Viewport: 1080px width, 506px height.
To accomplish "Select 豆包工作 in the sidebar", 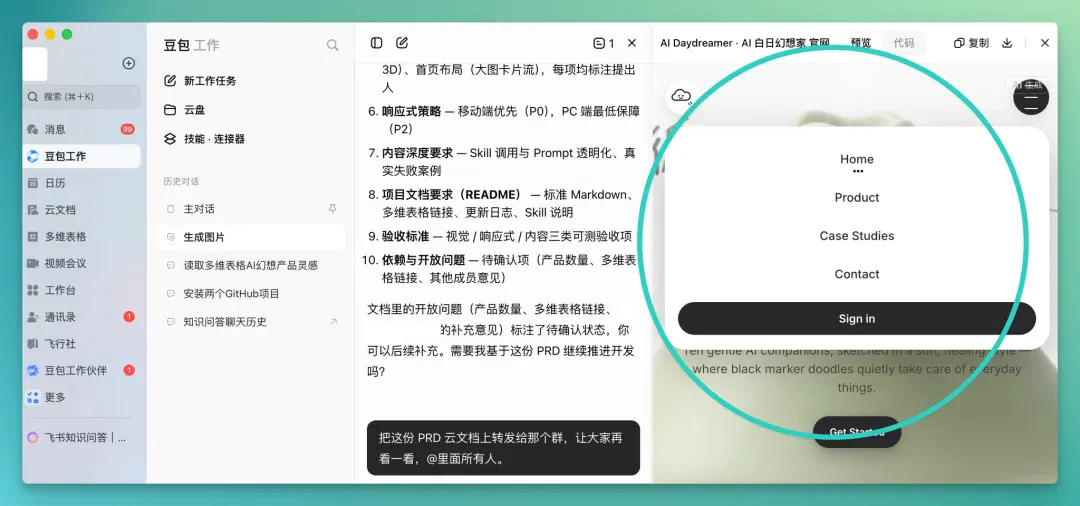I will [82, 156].
